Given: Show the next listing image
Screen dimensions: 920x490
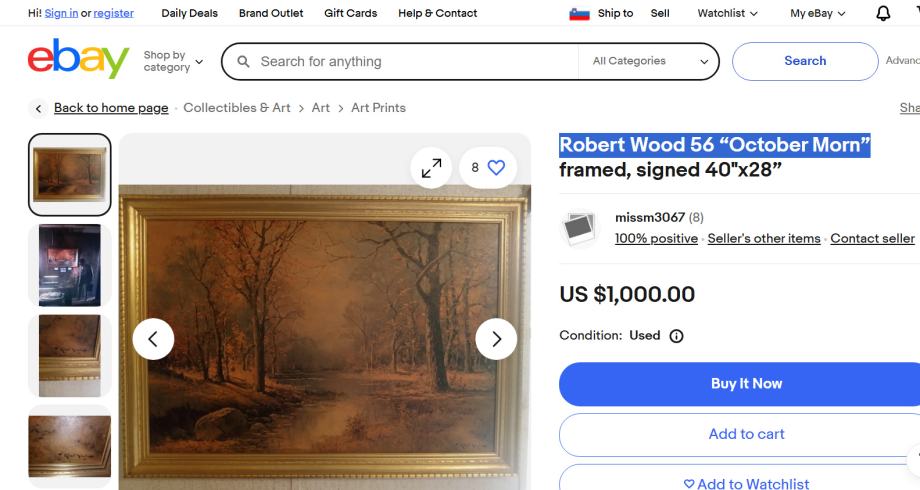Looking at the screenshot, I should 496,339.
